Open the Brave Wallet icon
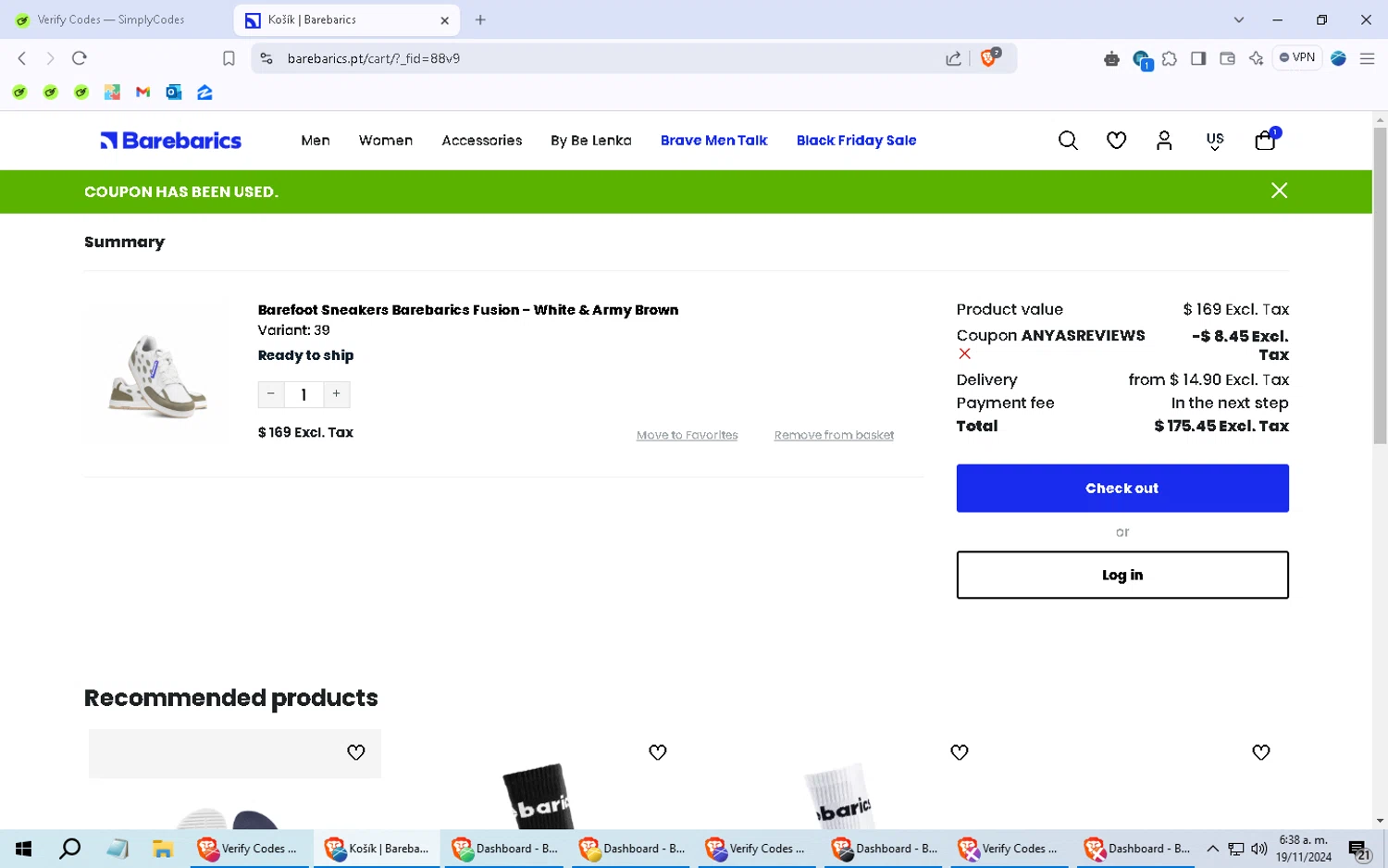The width and height of the screenshot is (1388, 868). tap(1227, 58)
